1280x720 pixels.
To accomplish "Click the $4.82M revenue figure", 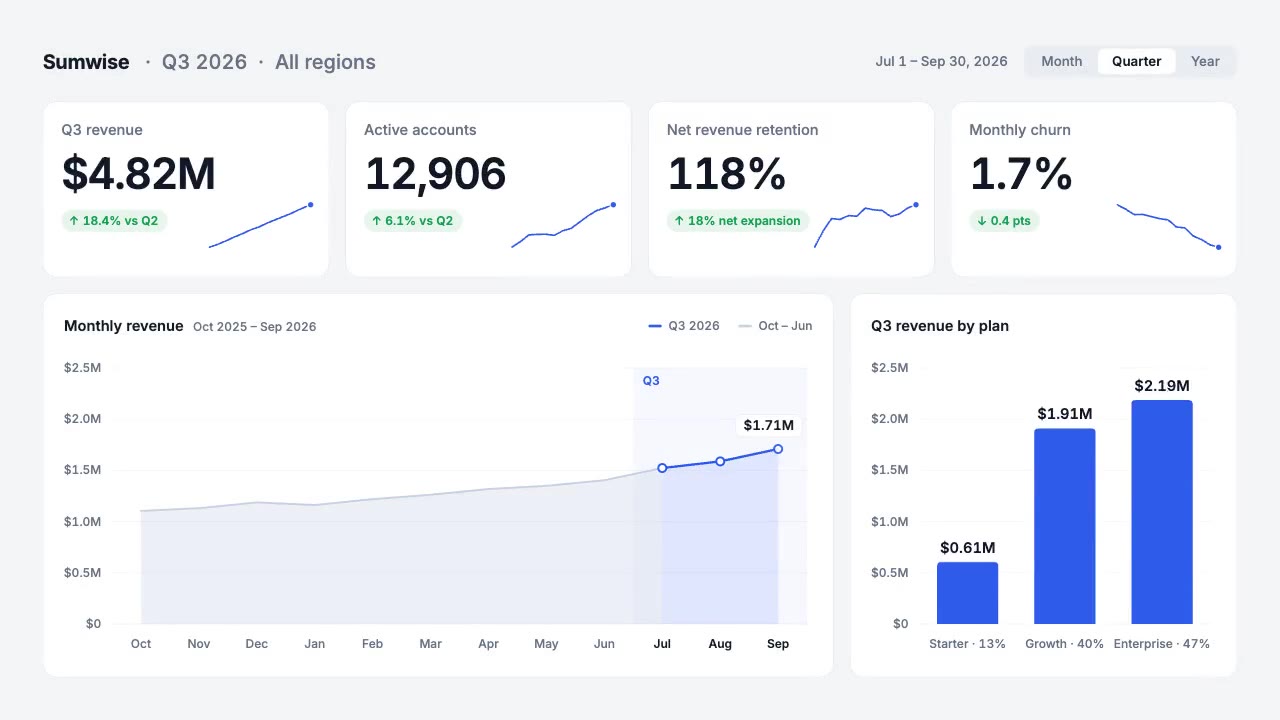I will [139, 174].
